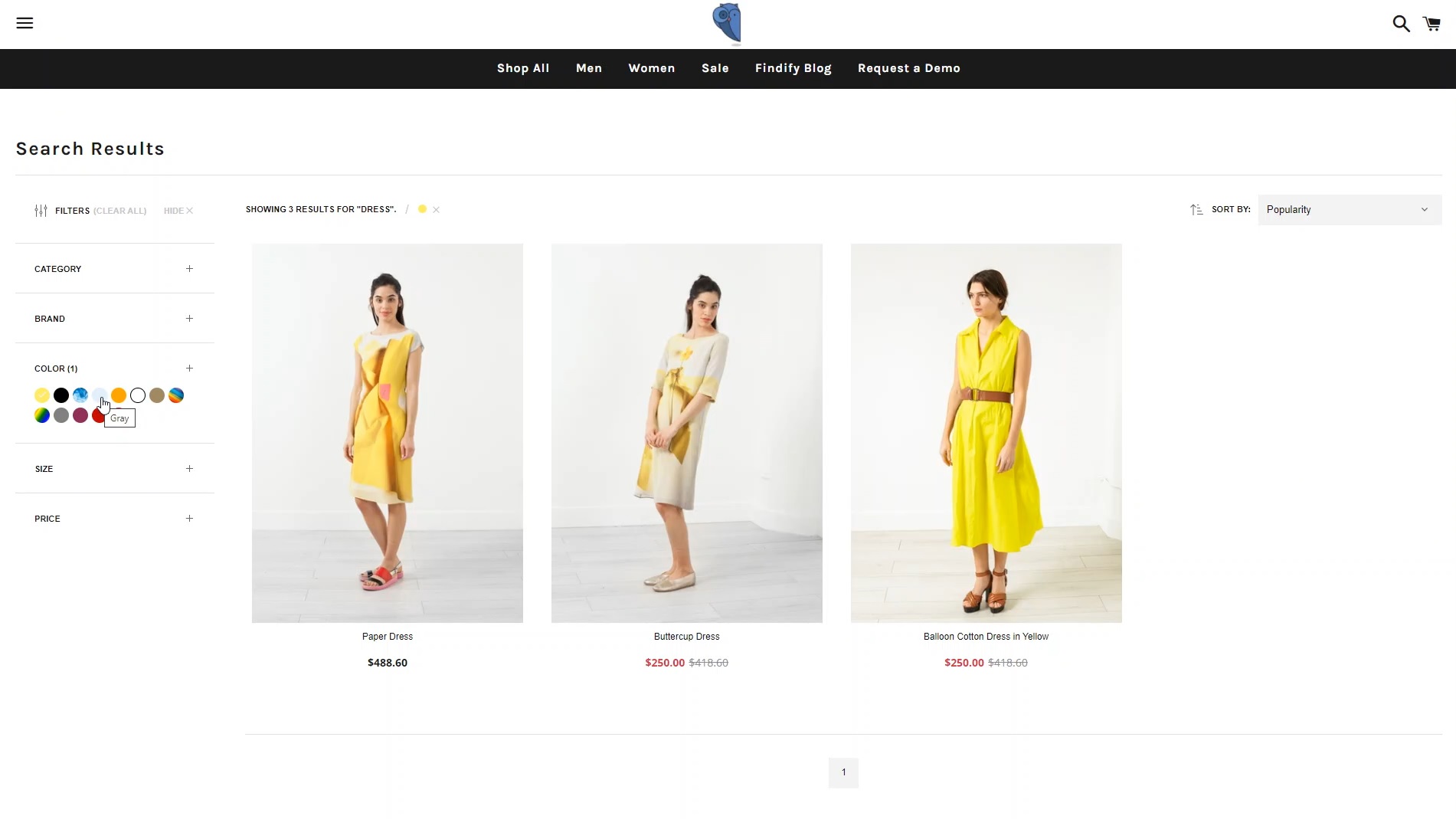This screenshot has height=819, width=1456.
Task: Click the search magnifier icon
Action: coord(1401,24)
